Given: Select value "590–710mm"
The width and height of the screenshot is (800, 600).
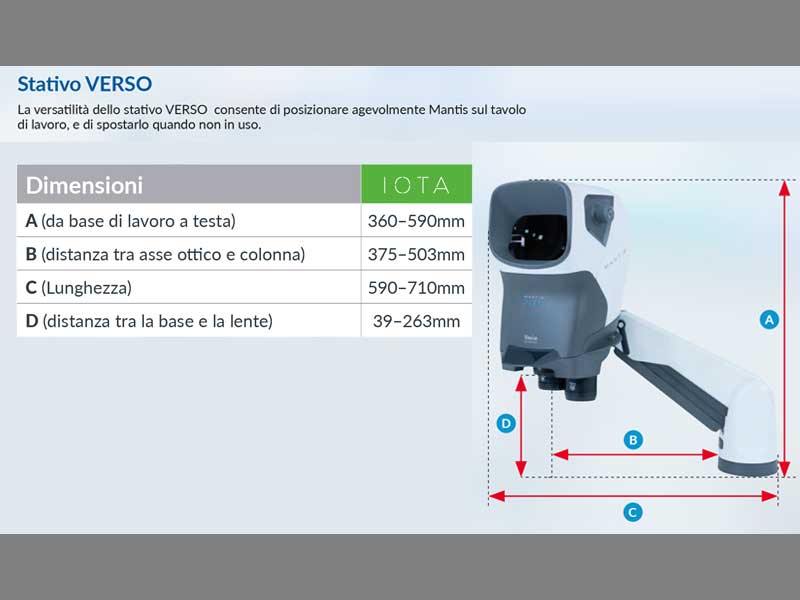Looking at the screenshot, I should (x=416, y=288).
